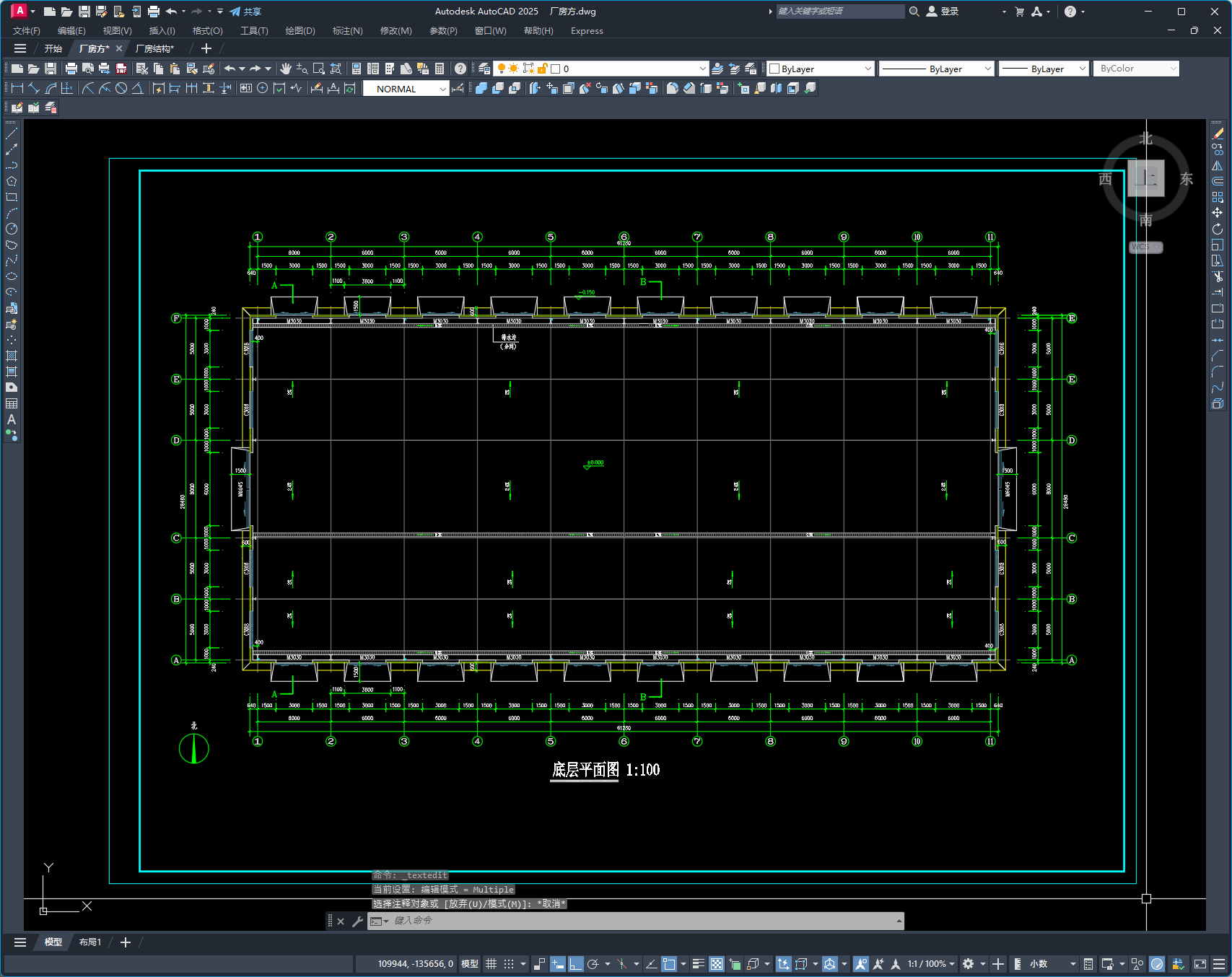Click the Help question mark icon in toolbar
Viewport: 1232px width, 977px height.
tap(460, 69)
